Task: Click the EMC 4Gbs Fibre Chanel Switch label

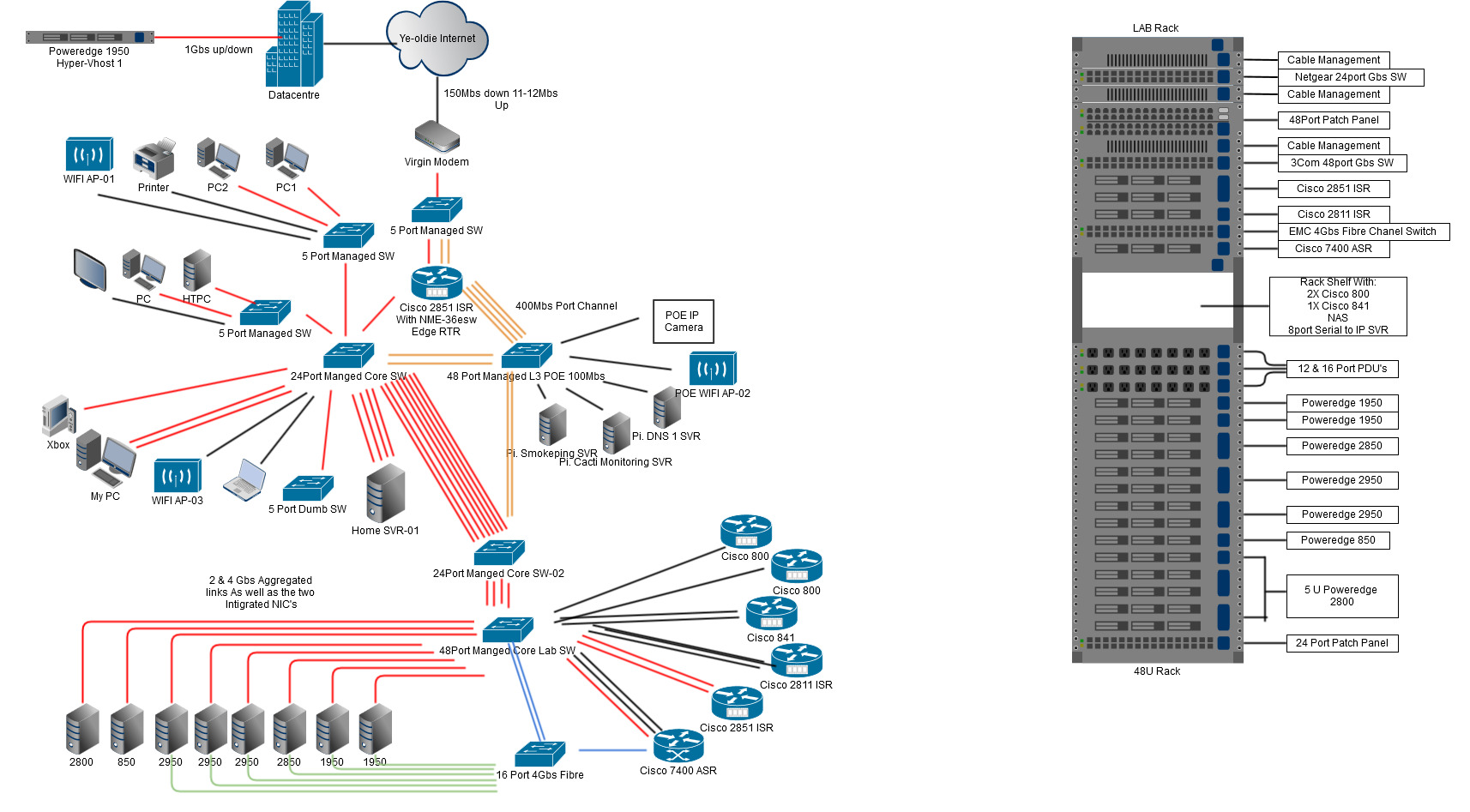Action: click(1364, 232)
